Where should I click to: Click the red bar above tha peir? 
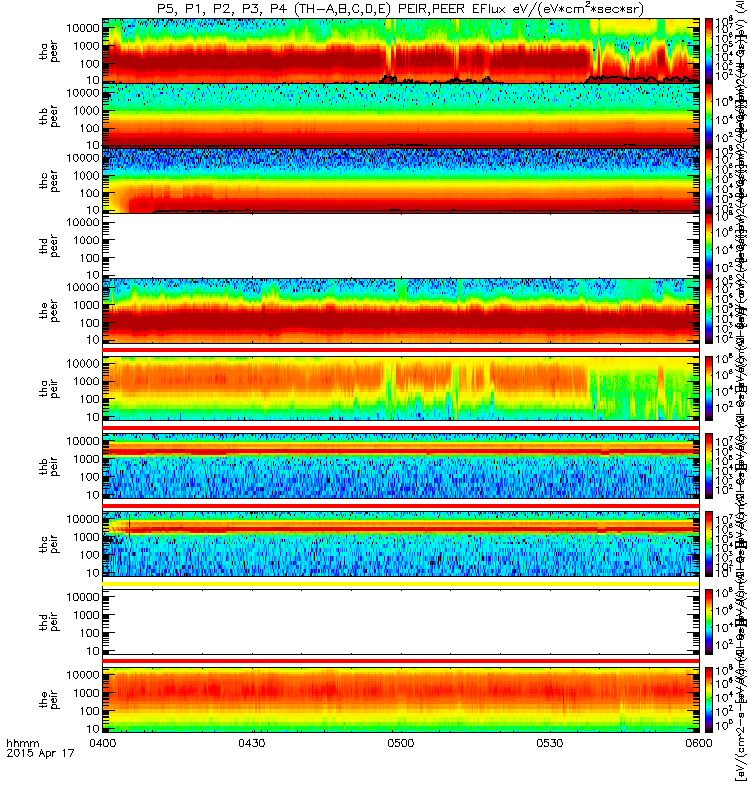(401, 349)
